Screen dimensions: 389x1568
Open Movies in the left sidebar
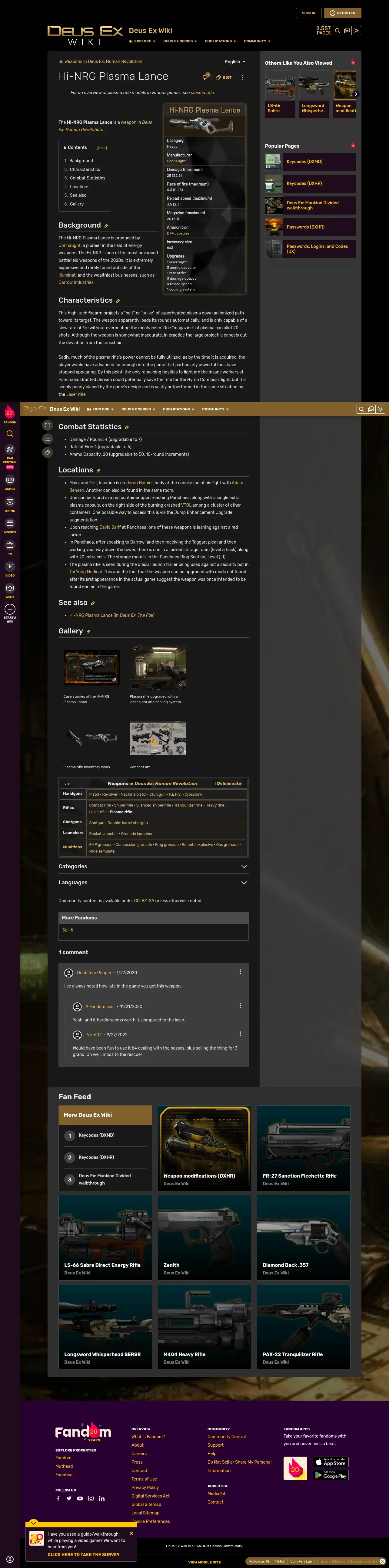tap(10, 526)
